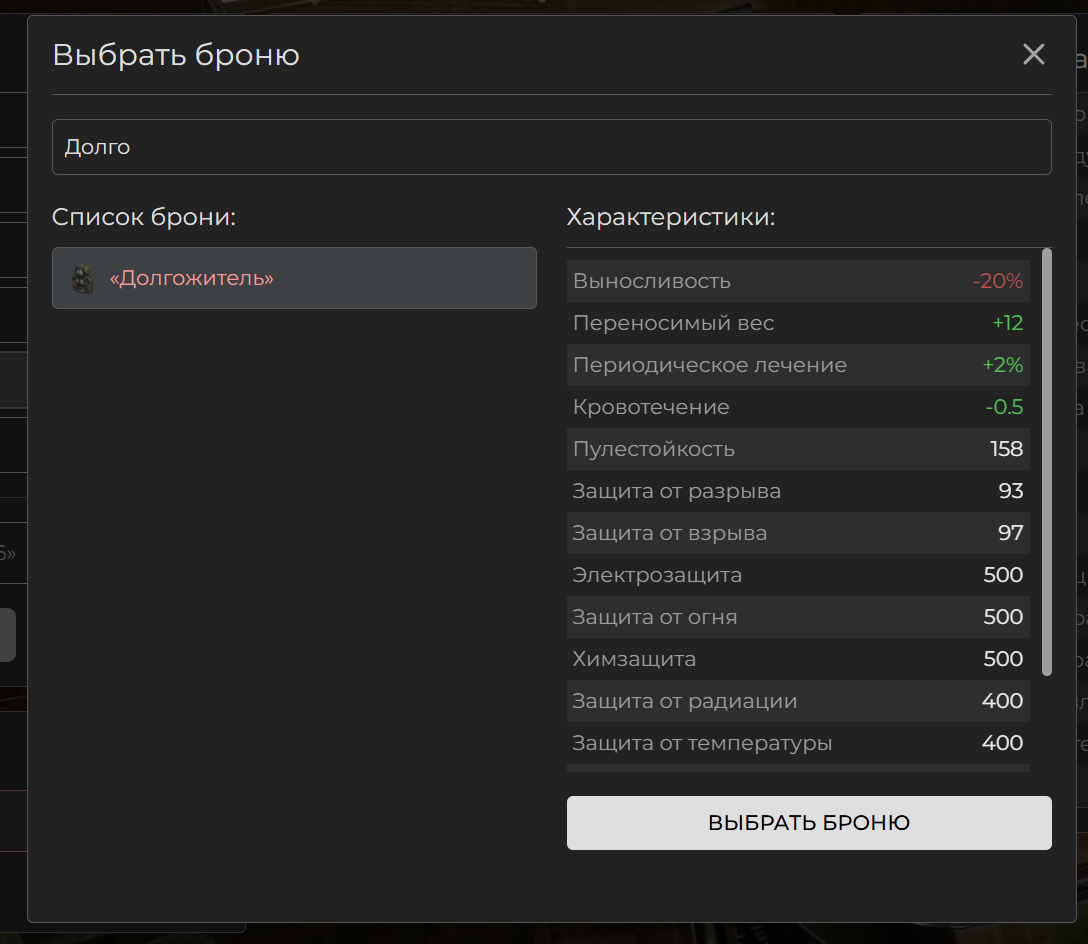The height and width of the screenshot is (944, 1088).
Task: Click the Кровотечение stat row
Action: tap(798, 407)
